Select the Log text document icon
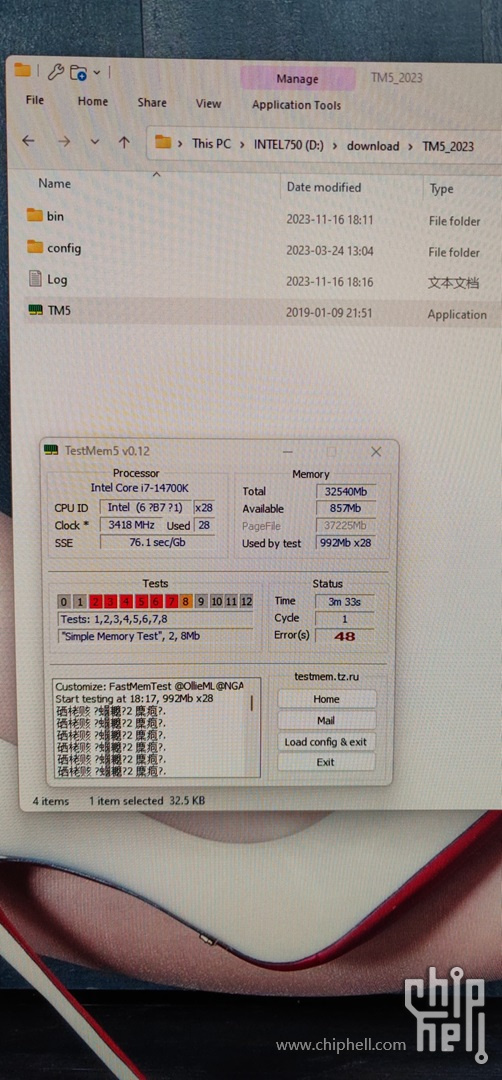 35,278
